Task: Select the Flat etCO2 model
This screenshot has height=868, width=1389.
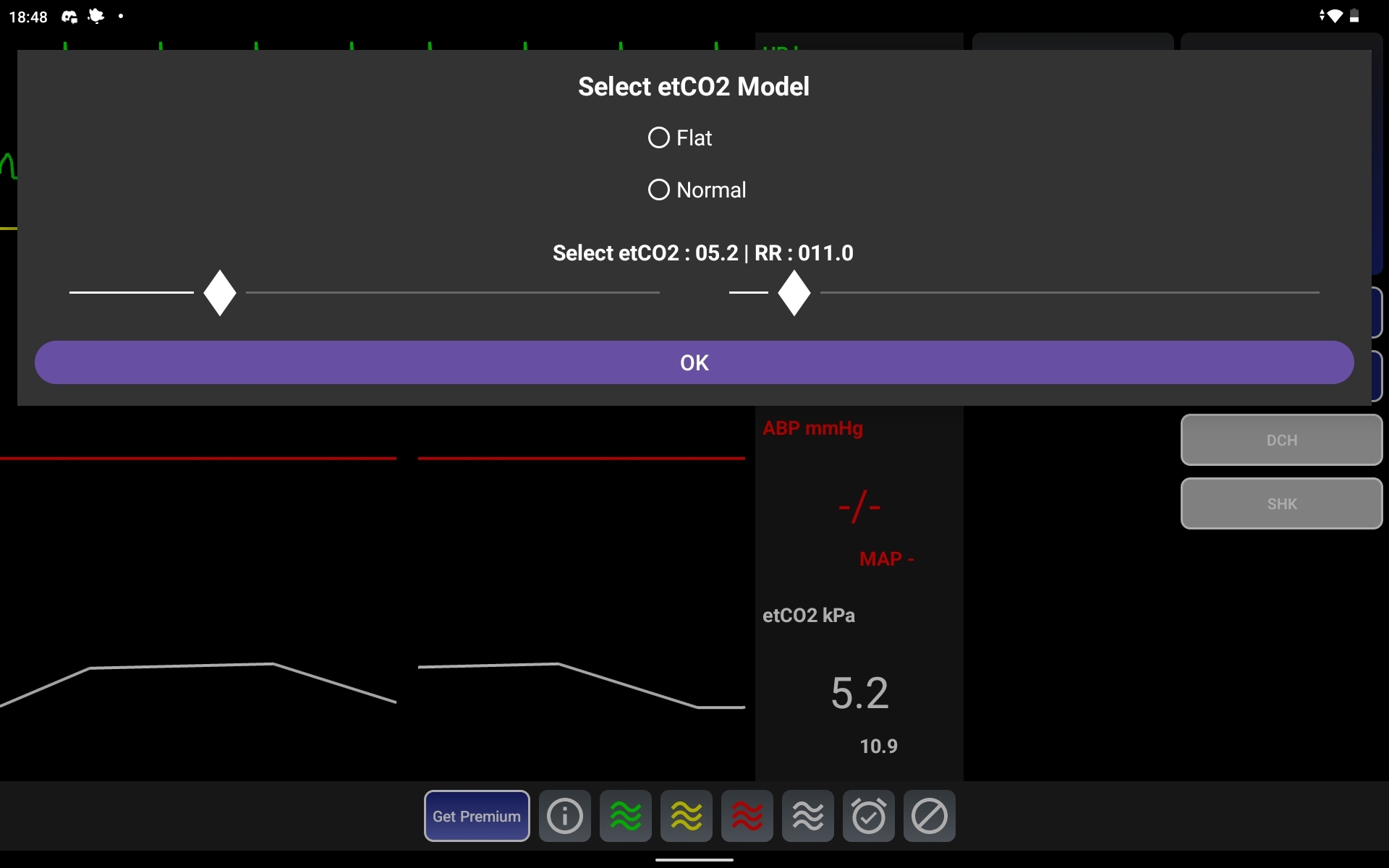Action: (x=659, y=137)
